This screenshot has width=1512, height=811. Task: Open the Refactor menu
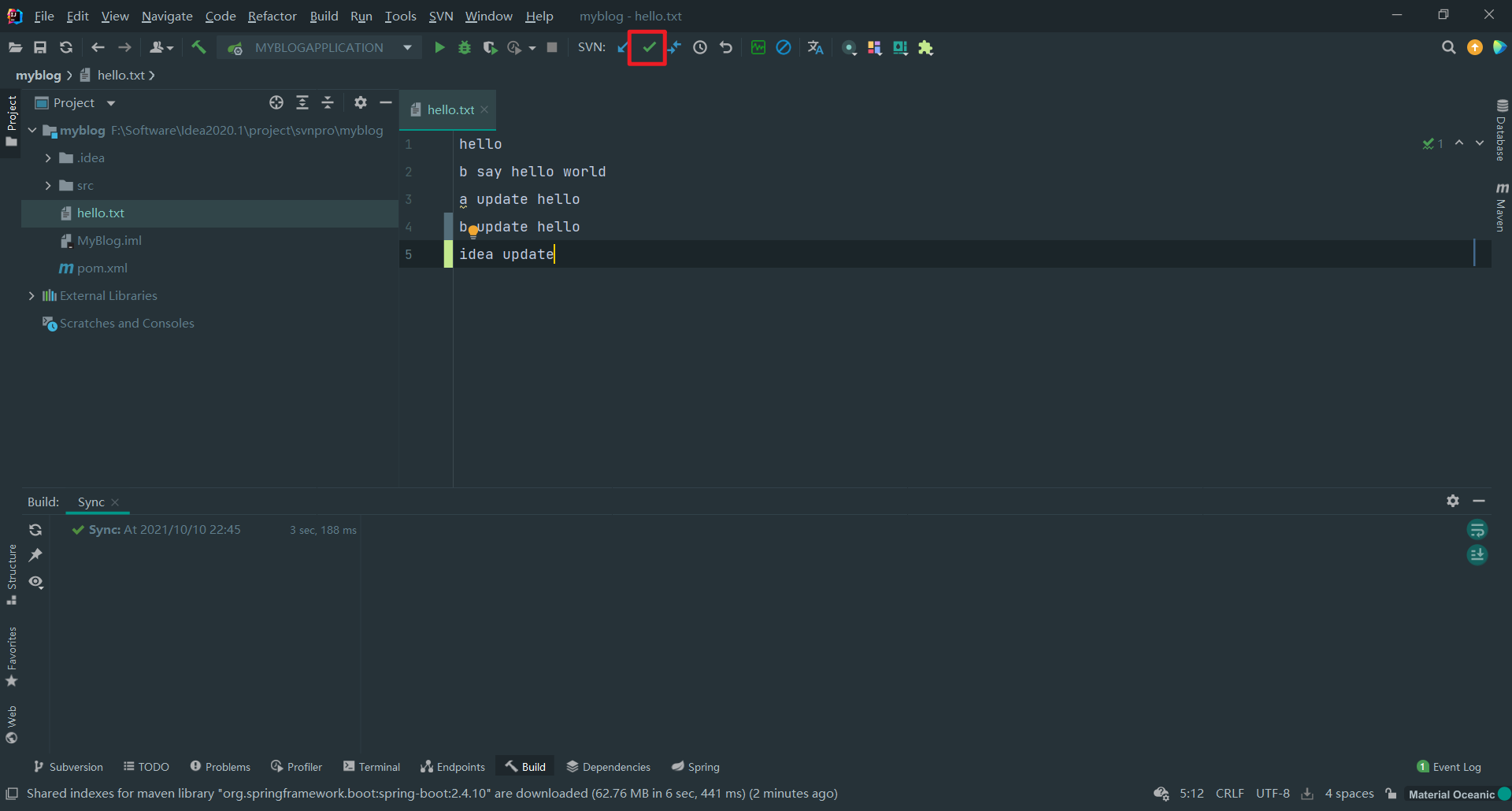tap(272, 16)
